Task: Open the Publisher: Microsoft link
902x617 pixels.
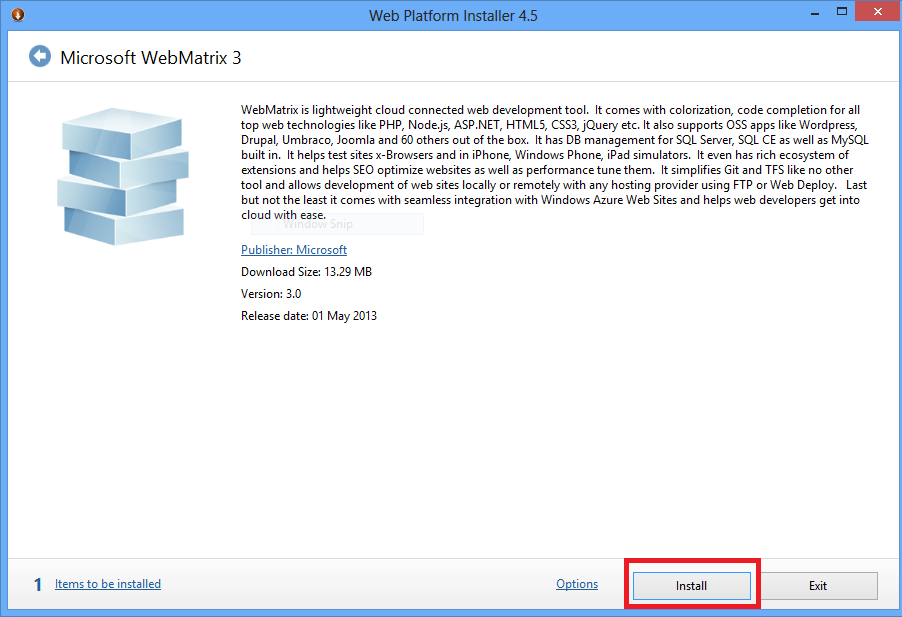Action: click(x=293, y=250)
